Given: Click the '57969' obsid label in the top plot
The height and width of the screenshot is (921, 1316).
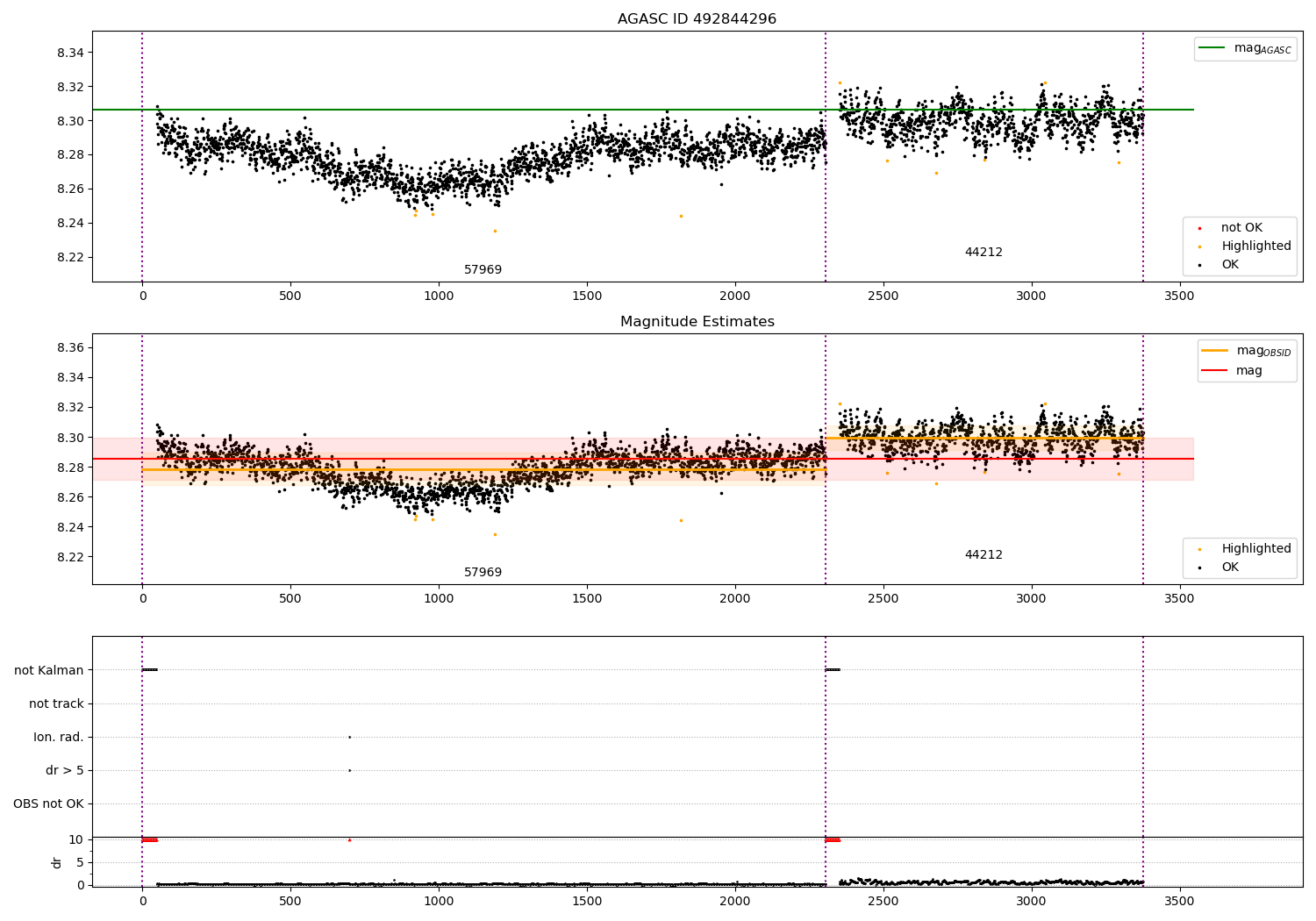Looking at the screenshot, I should coord(483,270).
